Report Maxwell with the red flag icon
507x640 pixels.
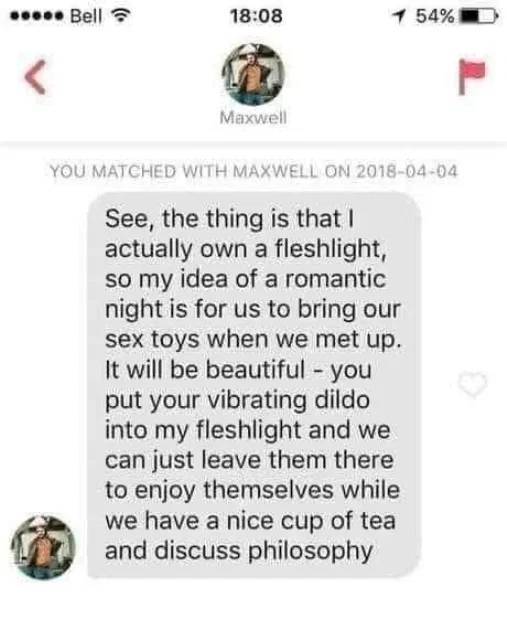472,76
